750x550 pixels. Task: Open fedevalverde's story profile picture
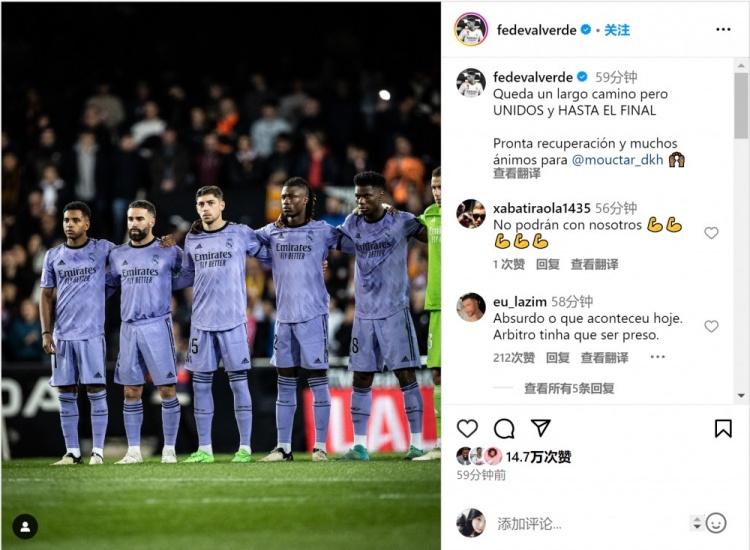point(471,30)
